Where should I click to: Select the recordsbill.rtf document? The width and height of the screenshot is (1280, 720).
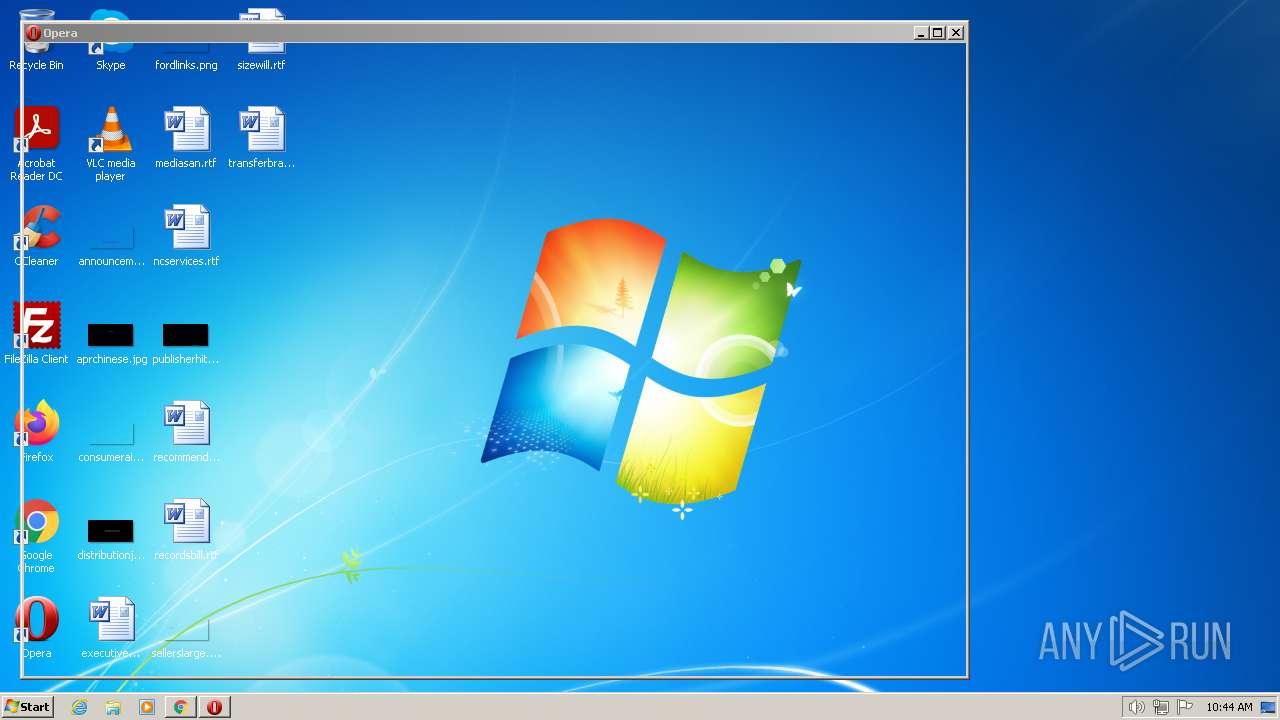[186, 530]
